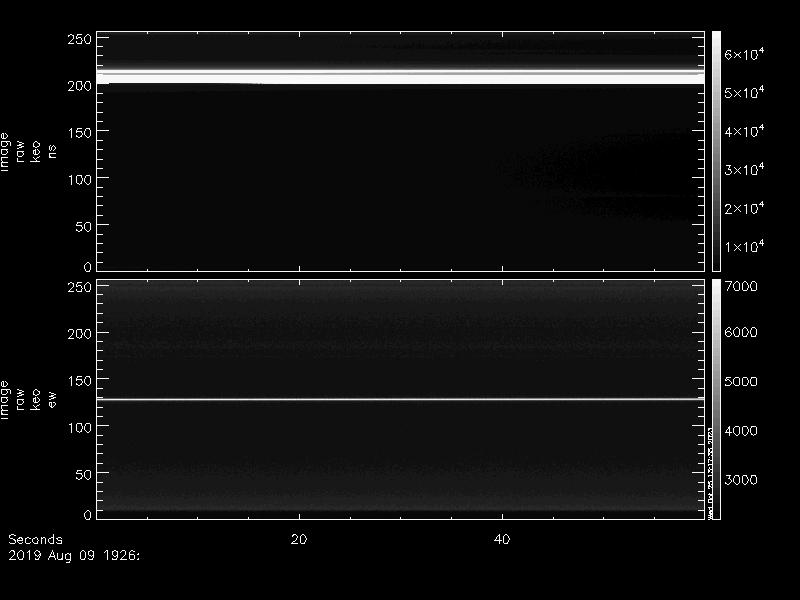Click the thin bright line in ew keogram
Screen dimensions: 800x600
pos(401,399)
